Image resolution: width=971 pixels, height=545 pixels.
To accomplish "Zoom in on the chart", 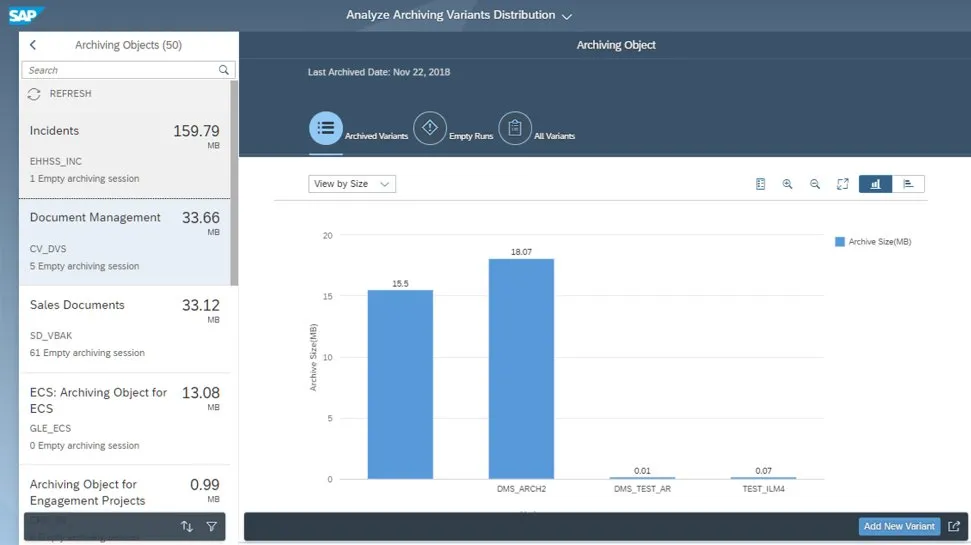I will pyautogui.click(x=788, y=184).
